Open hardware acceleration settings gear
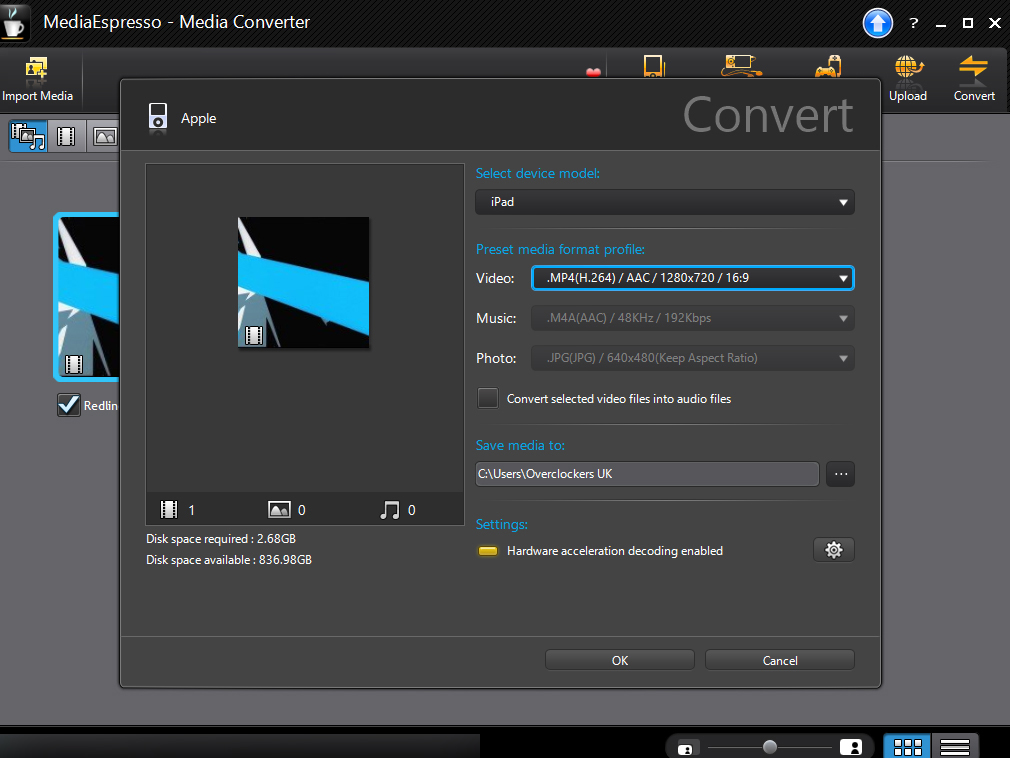This screenshot has height=758, width=1010. tap(834, 549)
